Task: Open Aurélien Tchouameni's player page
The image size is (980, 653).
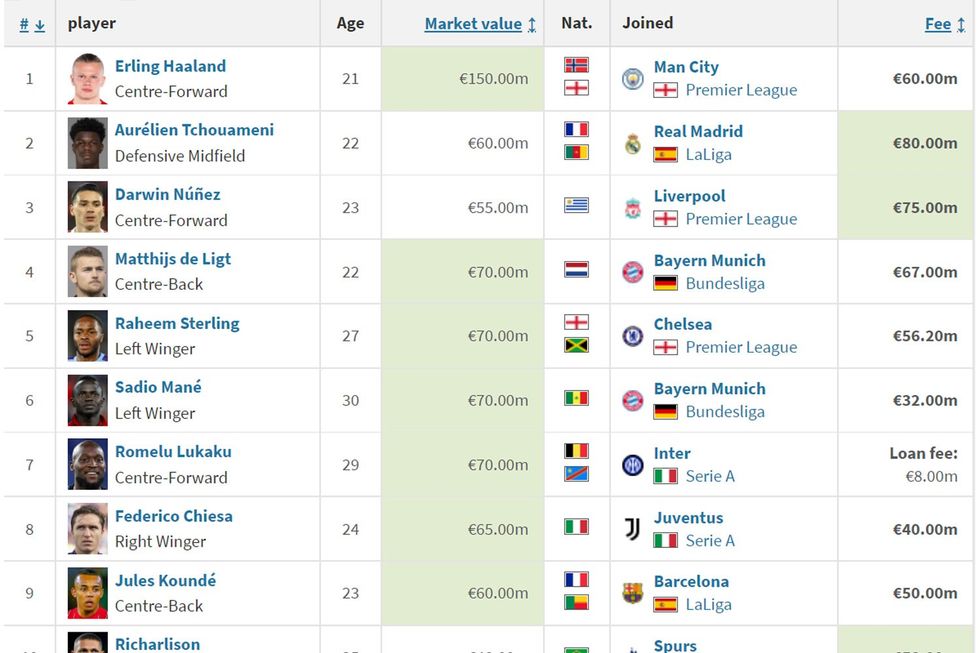Action: (x=194, y=130)
